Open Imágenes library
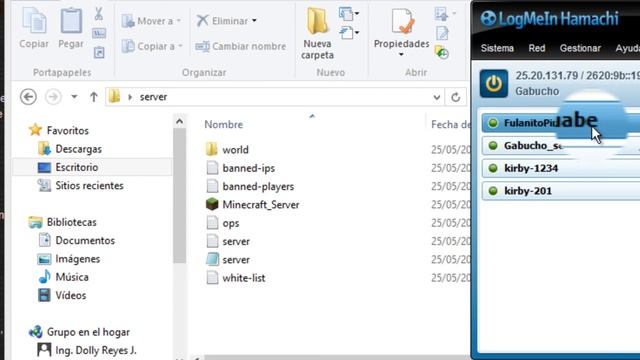640x360 pixels. (69, 259)
